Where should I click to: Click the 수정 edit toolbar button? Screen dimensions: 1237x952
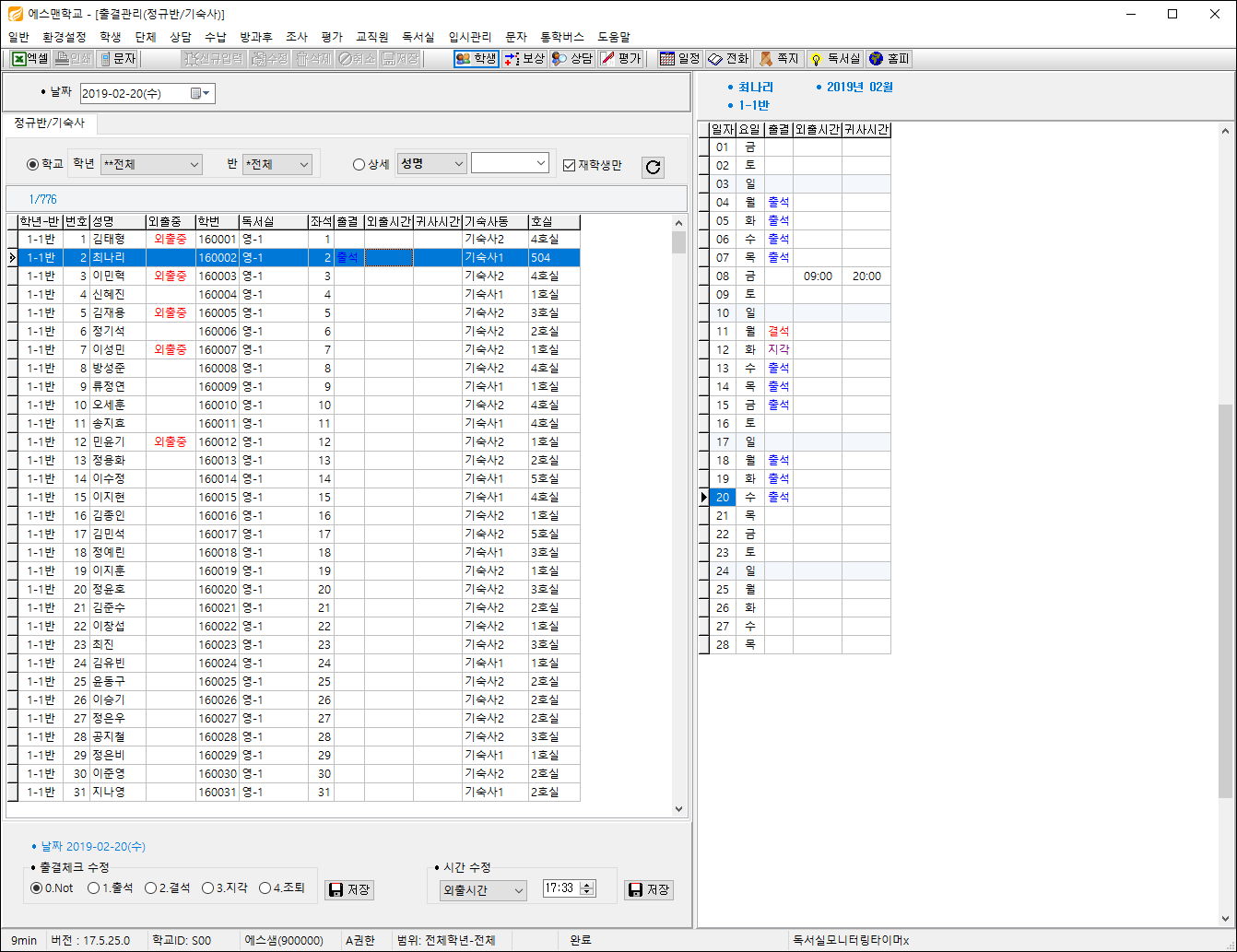(270, 59)
